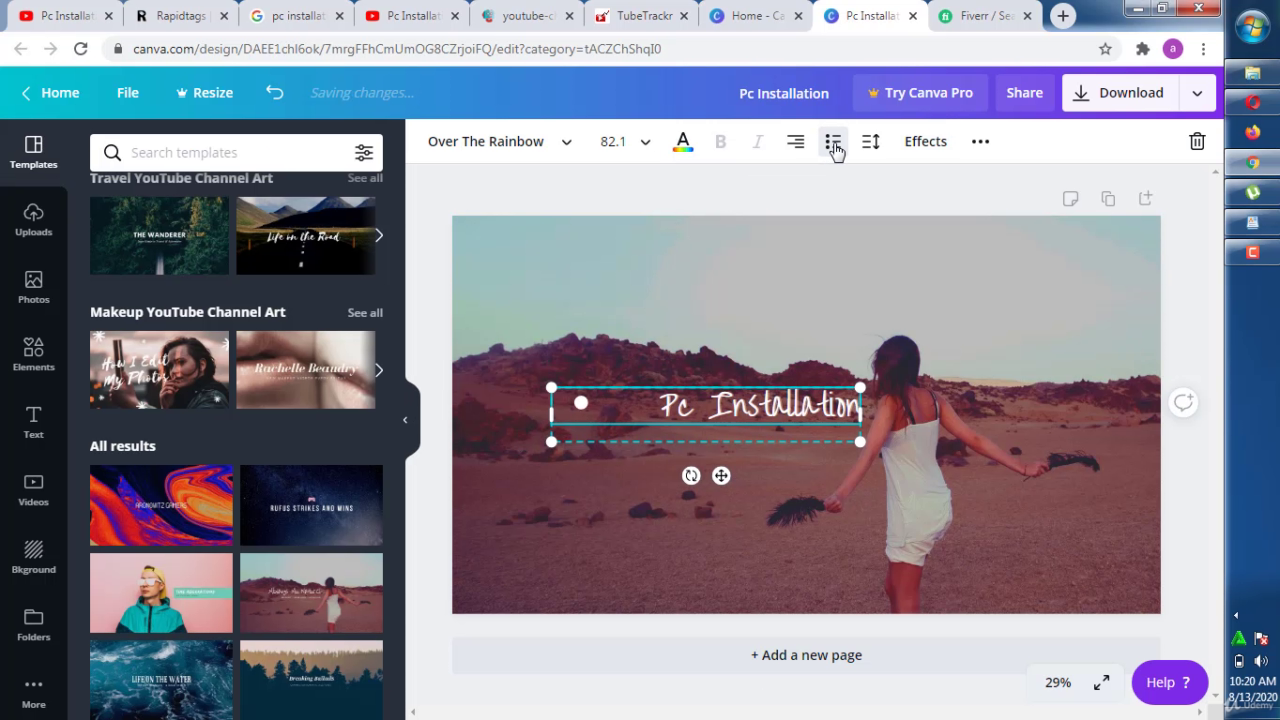Click Add a new page

point(806,655)
